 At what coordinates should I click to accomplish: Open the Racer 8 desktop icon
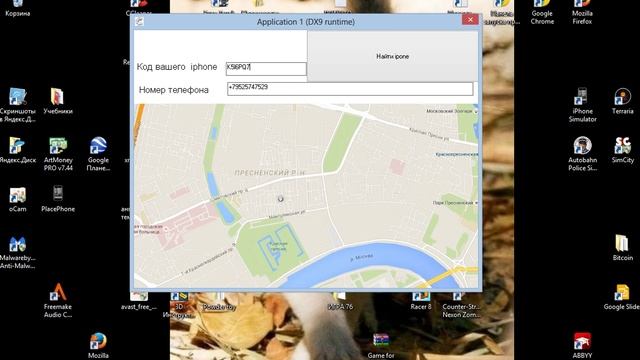point(421,301)
